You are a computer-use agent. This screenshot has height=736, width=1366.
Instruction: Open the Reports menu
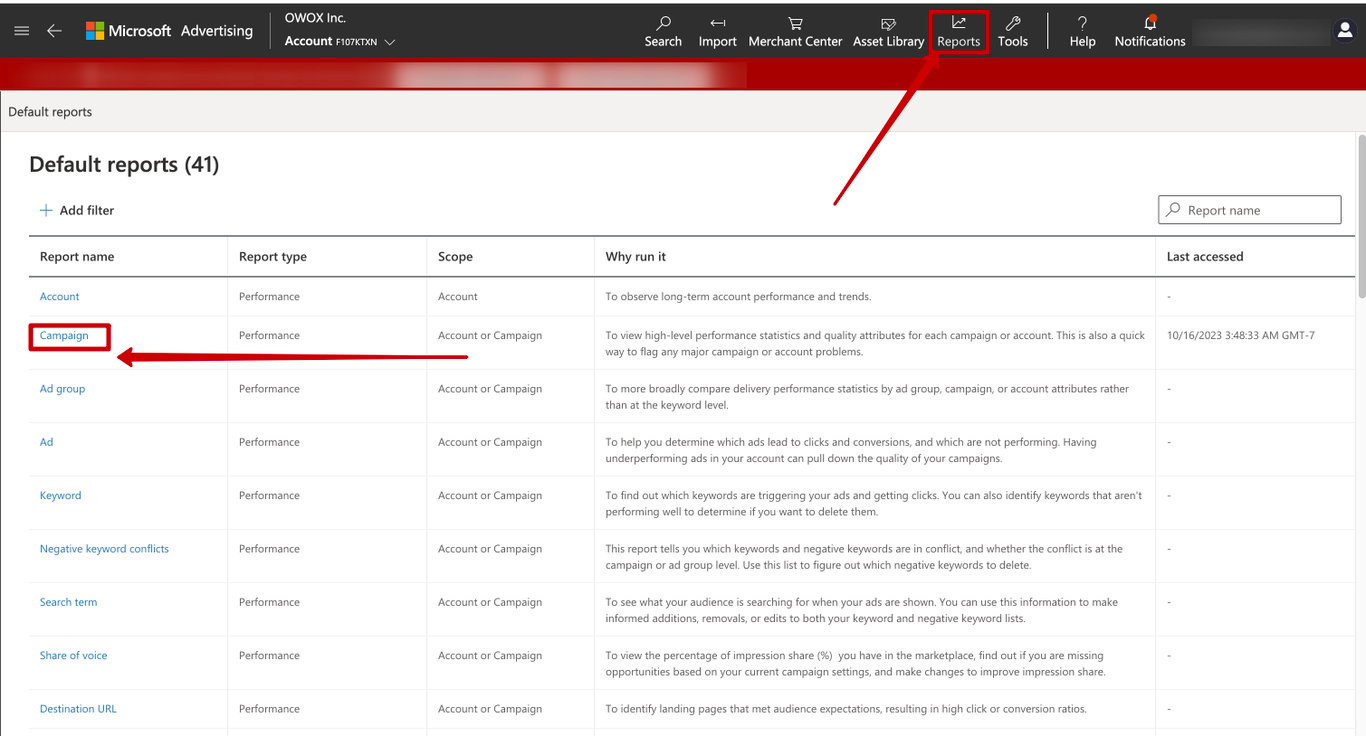coord(958,31)
